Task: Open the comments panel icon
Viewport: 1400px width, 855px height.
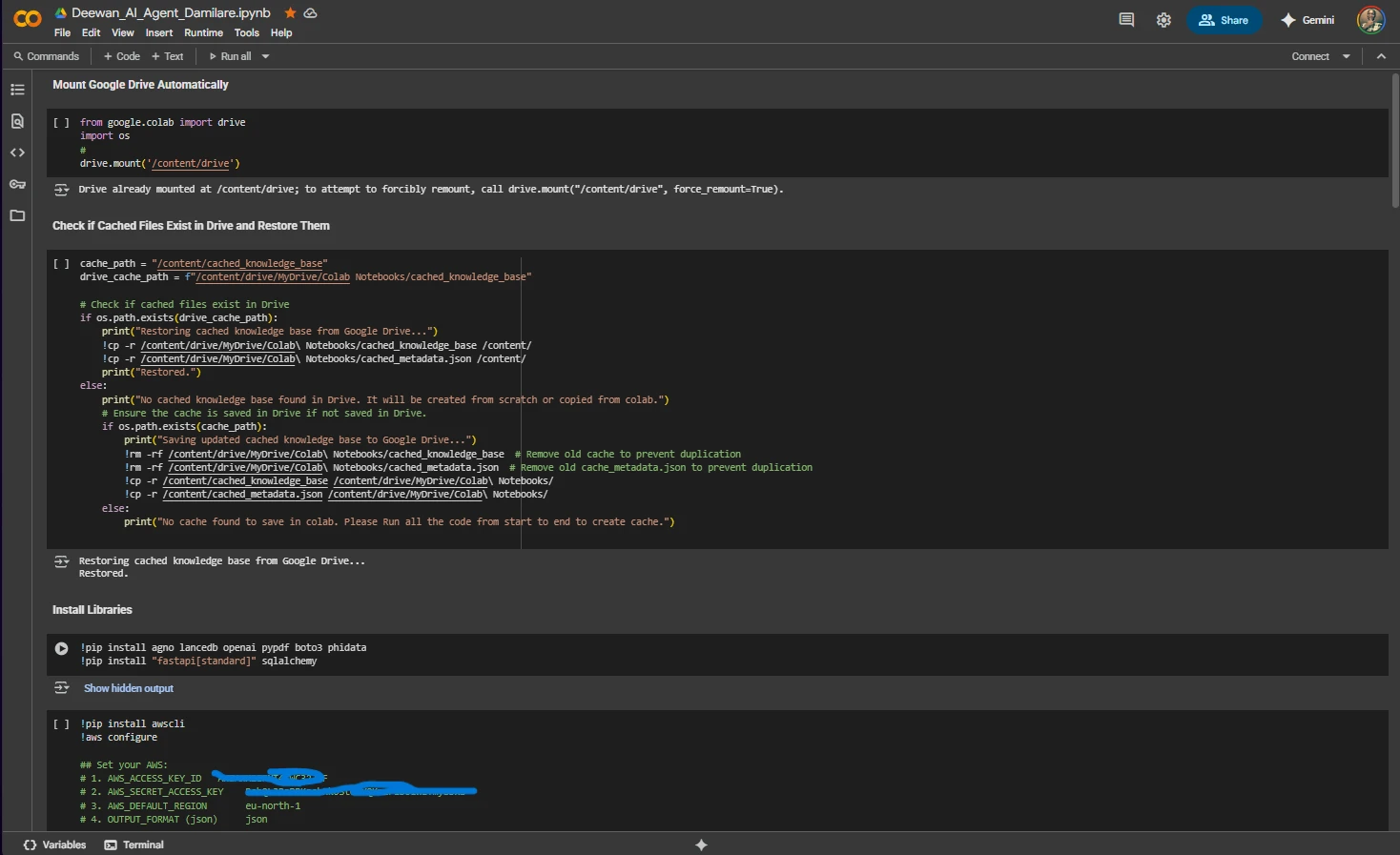Action: pos(1126,20)
